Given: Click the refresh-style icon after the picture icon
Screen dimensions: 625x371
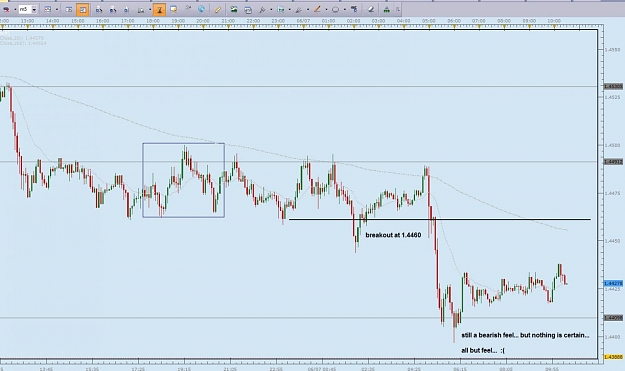Looking at the screenshot, I should [x=248, y=10].
